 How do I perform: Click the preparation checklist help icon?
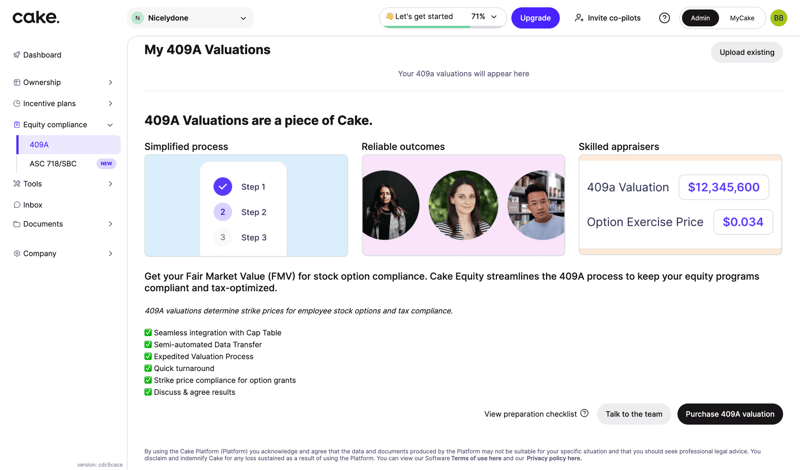click(584, 413)
